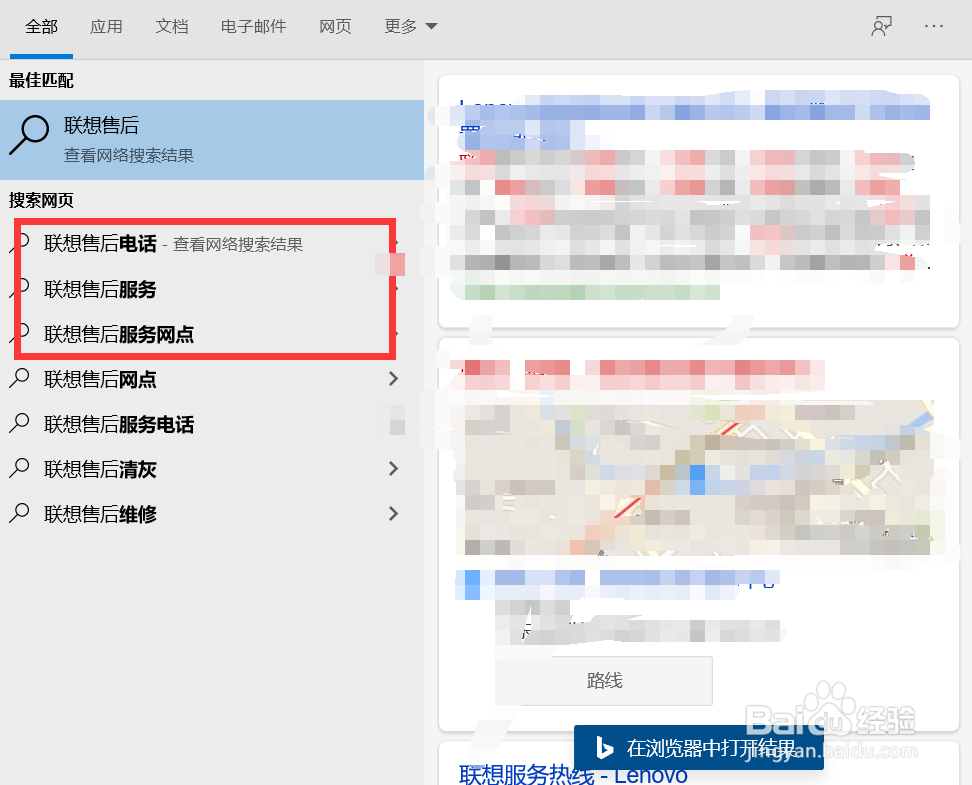The image size is (972, 785).
Task: Switch to the 文档 tab
Action: click(x=172, y=27)
